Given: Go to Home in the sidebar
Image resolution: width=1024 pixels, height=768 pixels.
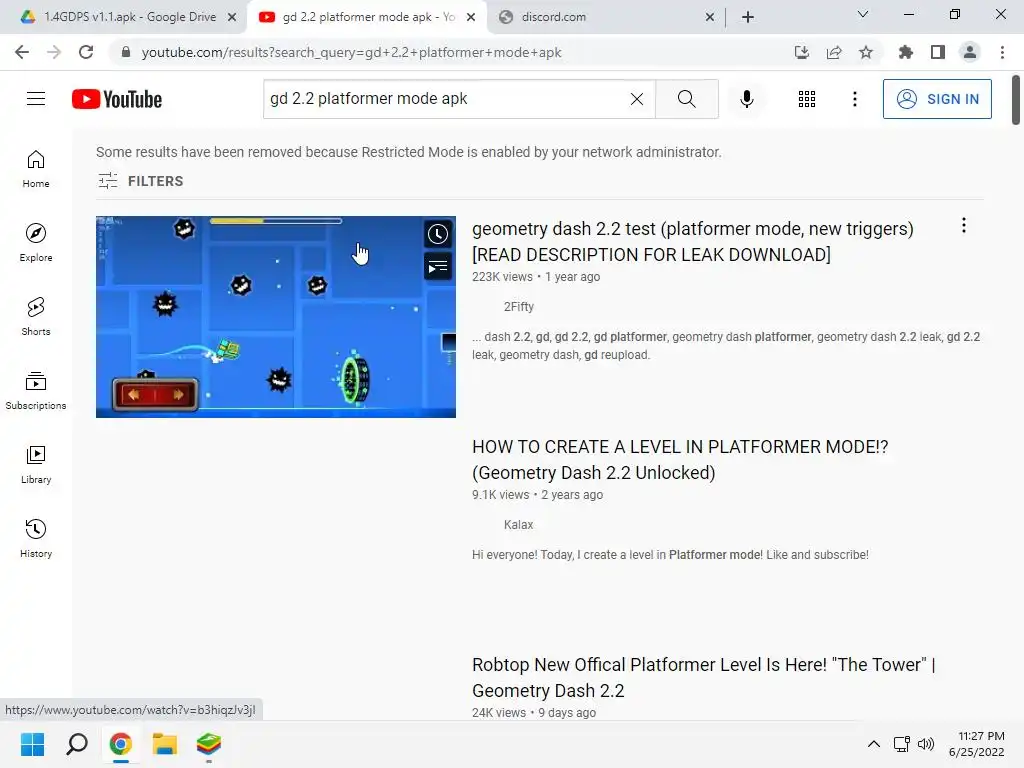Looking at the screenshot, I should click(36, 169).
